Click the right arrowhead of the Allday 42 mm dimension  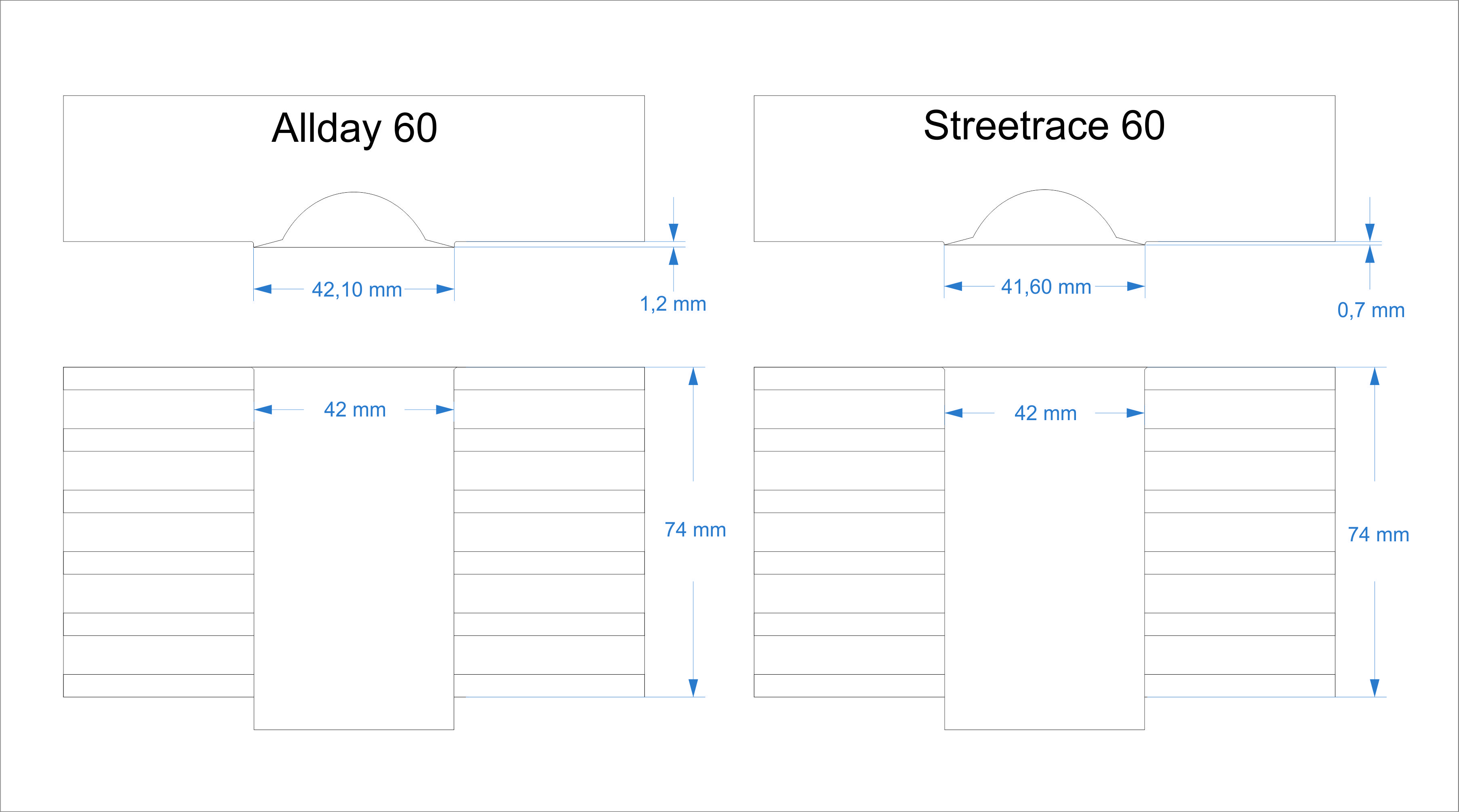pyautogui.click(x=444, y=409)
